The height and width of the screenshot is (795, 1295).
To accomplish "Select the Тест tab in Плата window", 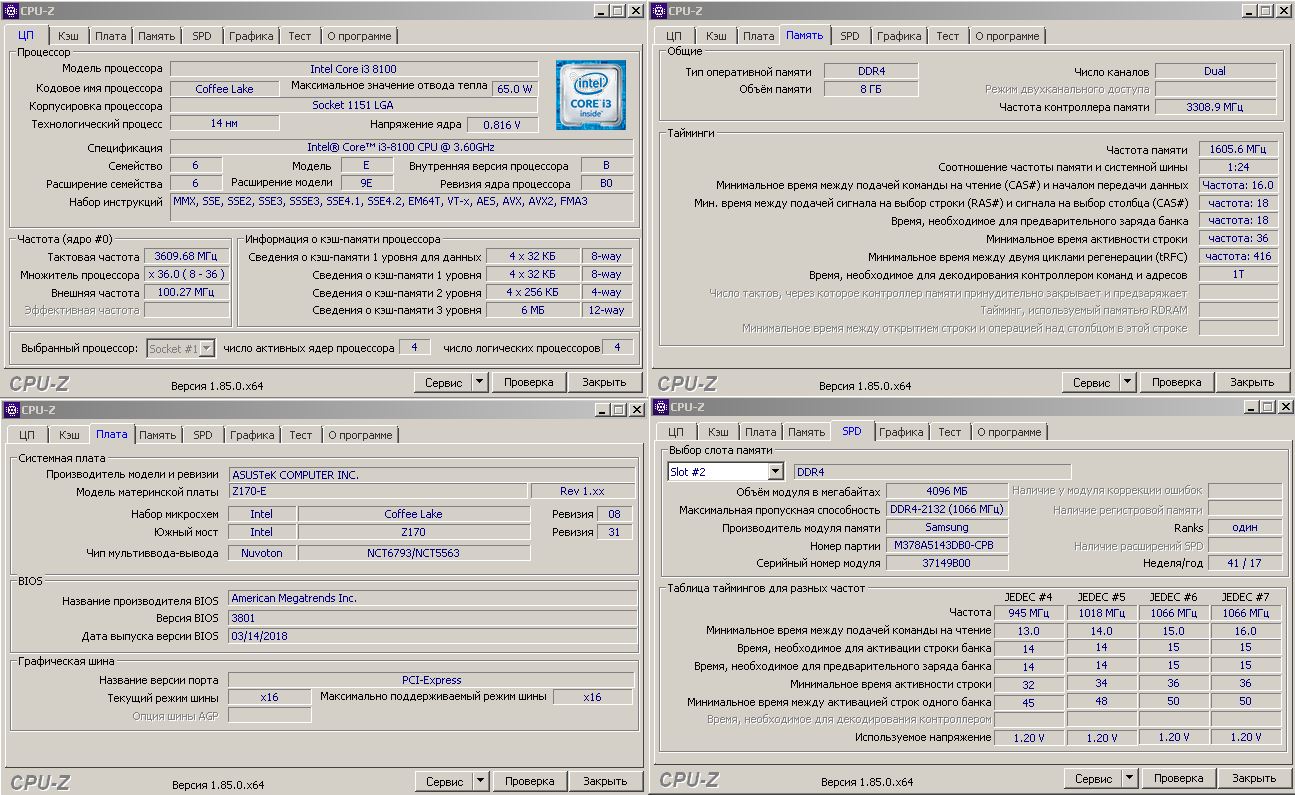I will coord(301,435).
